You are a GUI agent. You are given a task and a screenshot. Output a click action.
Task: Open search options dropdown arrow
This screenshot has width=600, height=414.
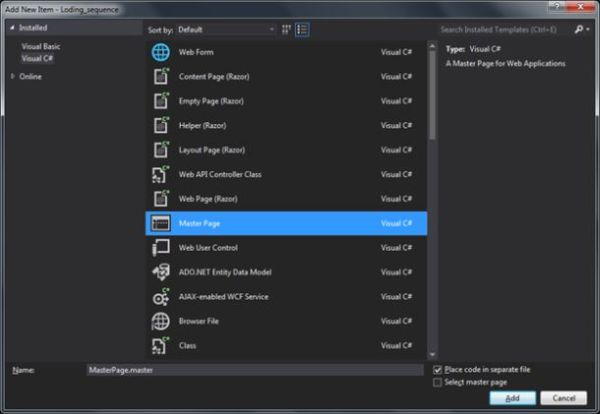pos(588,29)
